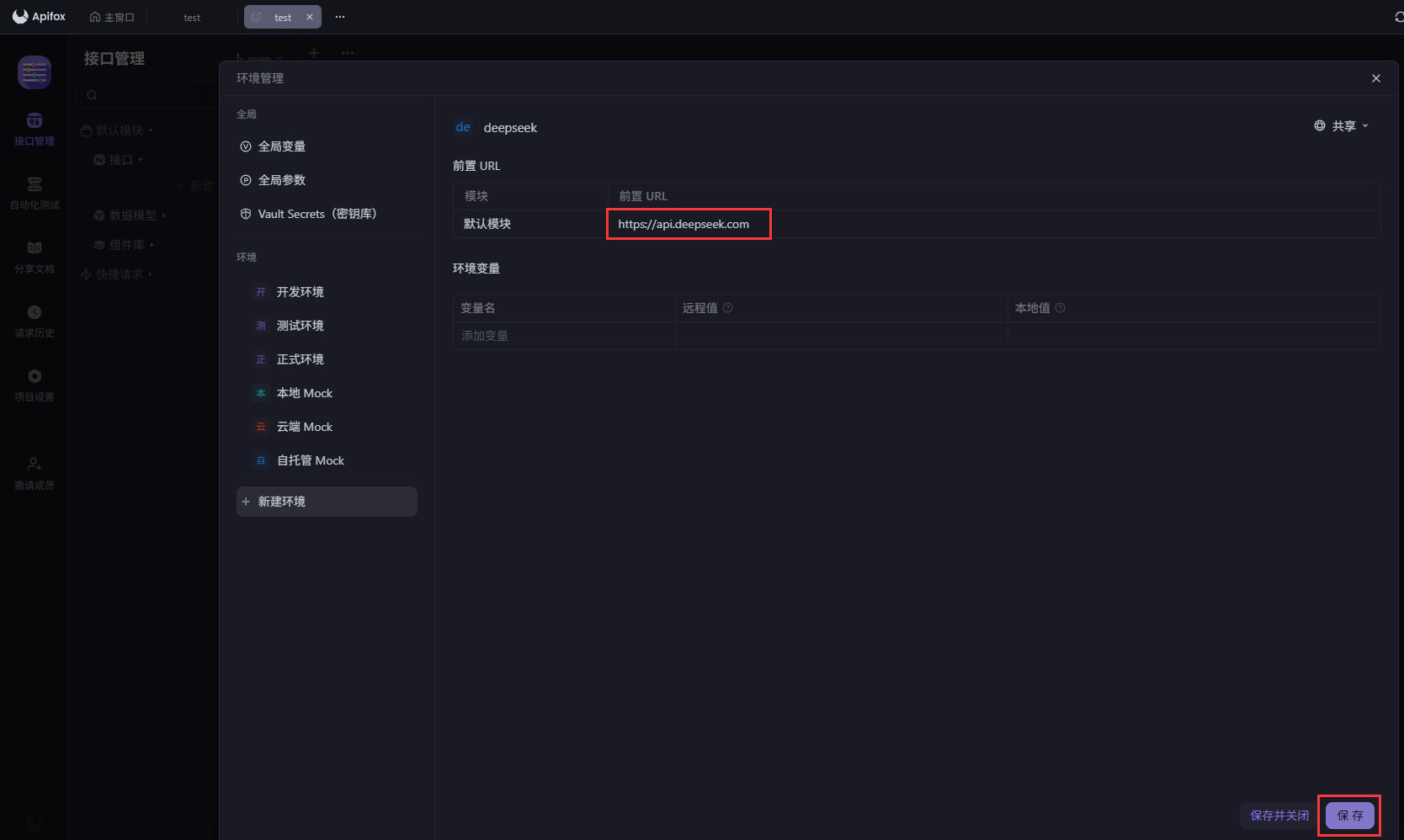This screenshot has height=840, width=1404.
Task: Click the help icon next to 本地值
Action: (x=1061, y=308)
